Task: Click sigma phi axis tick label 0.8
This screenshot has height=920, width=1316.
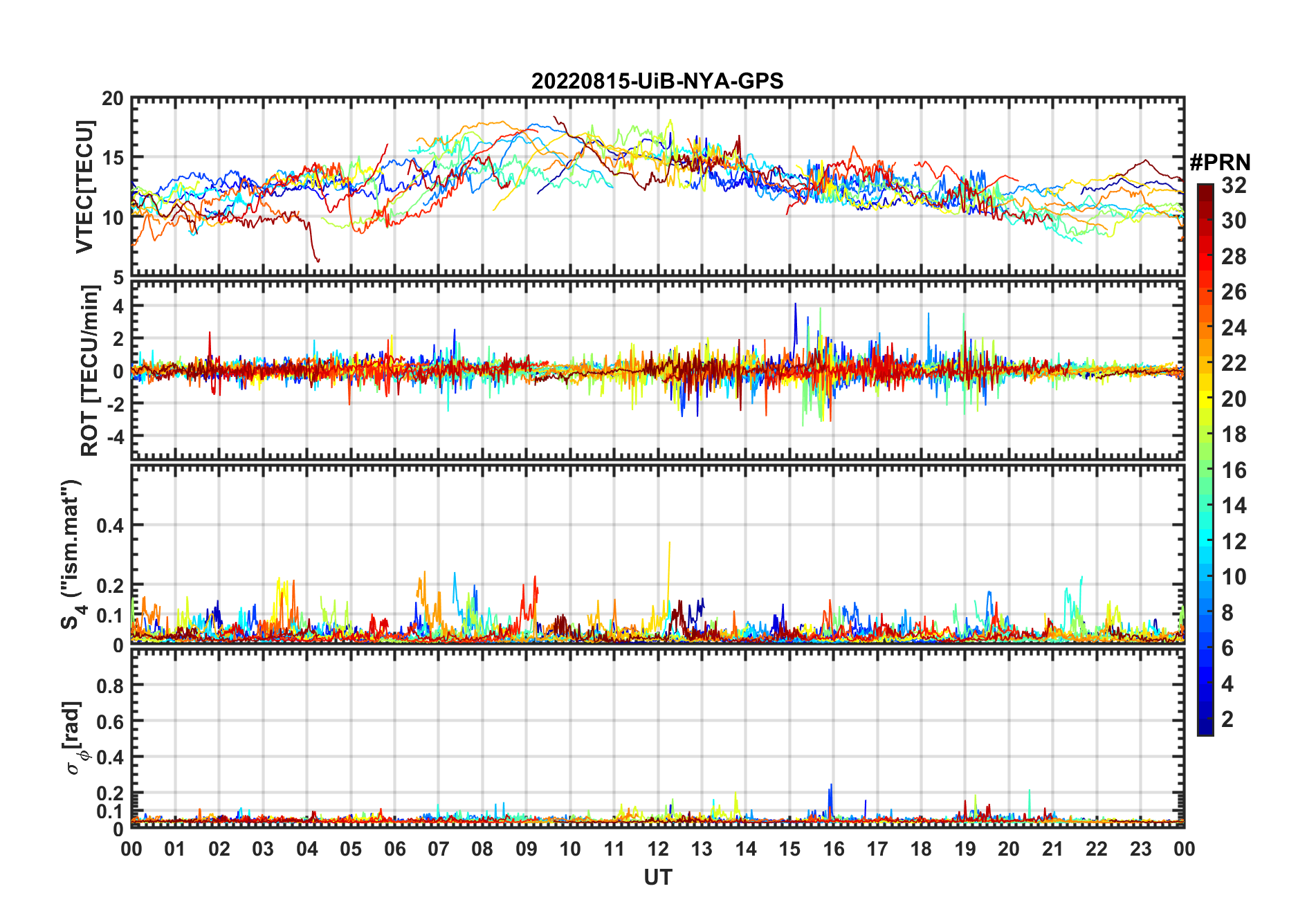Action: pyautogui.click(x=111, y=686)
